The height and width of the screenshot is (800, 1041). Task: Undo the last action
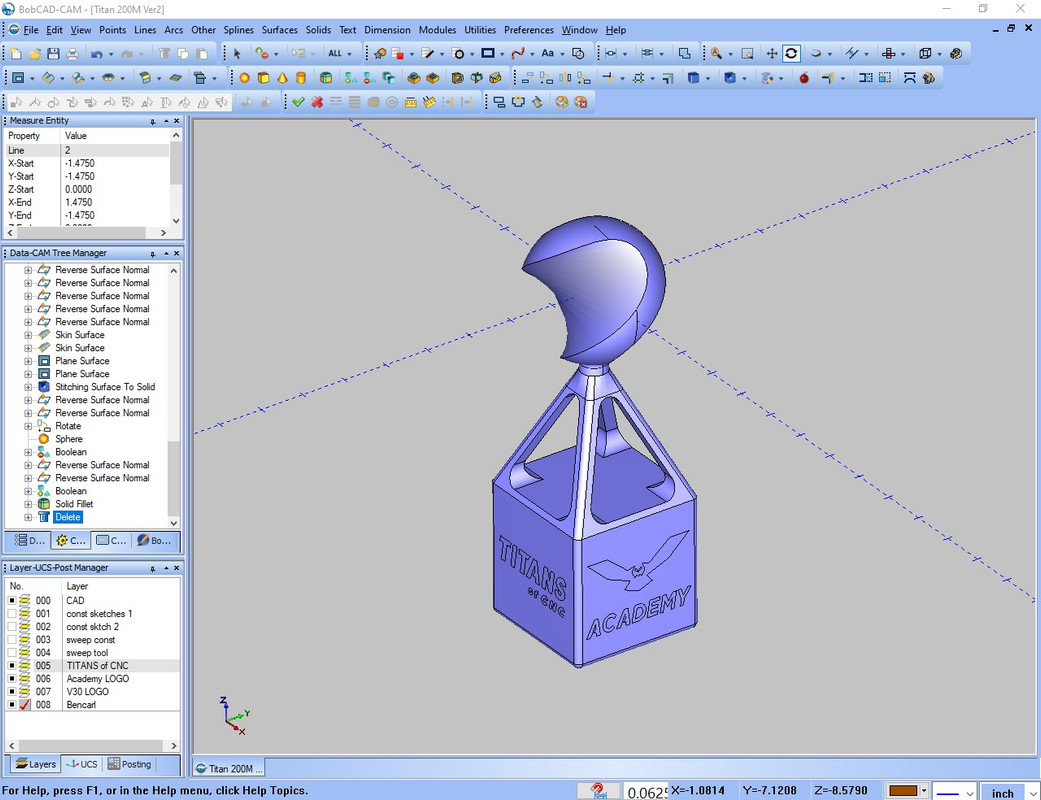point(97,54)
